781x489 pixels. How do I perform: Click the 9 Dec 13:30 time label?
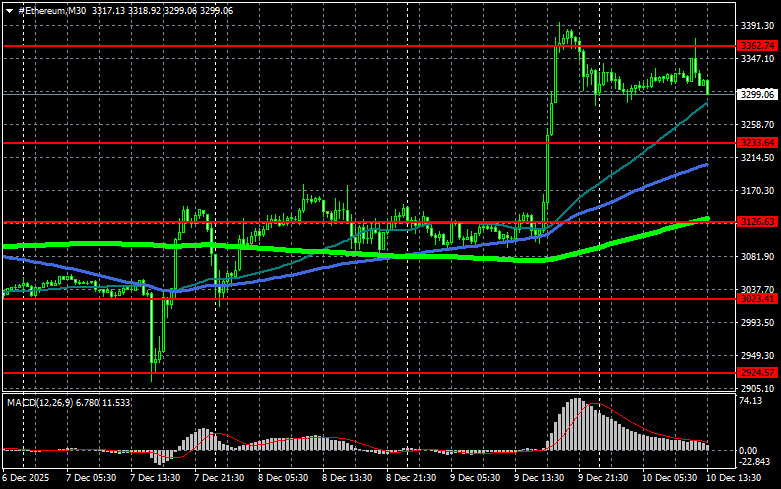pos(539,478)
